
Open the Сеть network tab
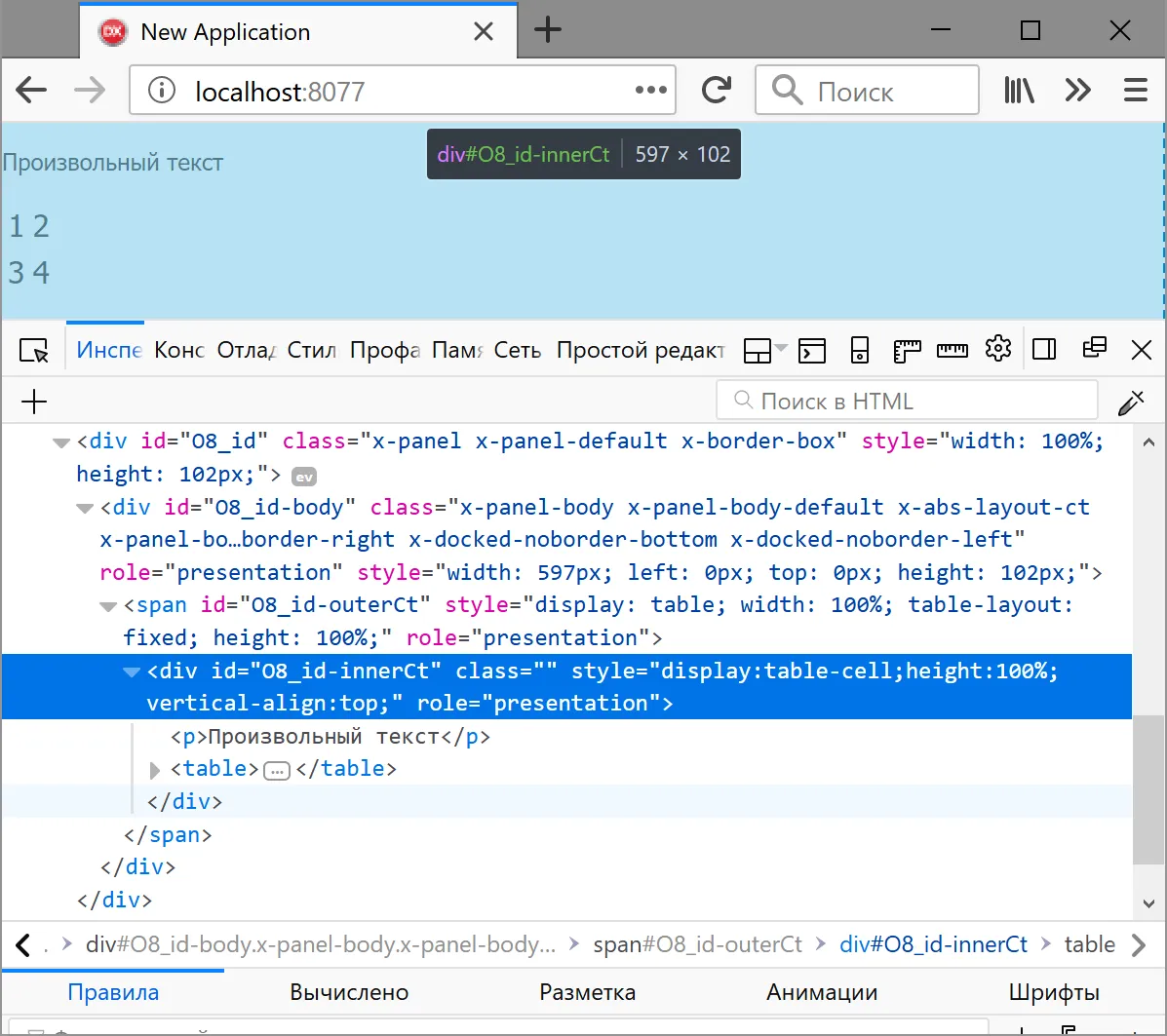[518, 350]
